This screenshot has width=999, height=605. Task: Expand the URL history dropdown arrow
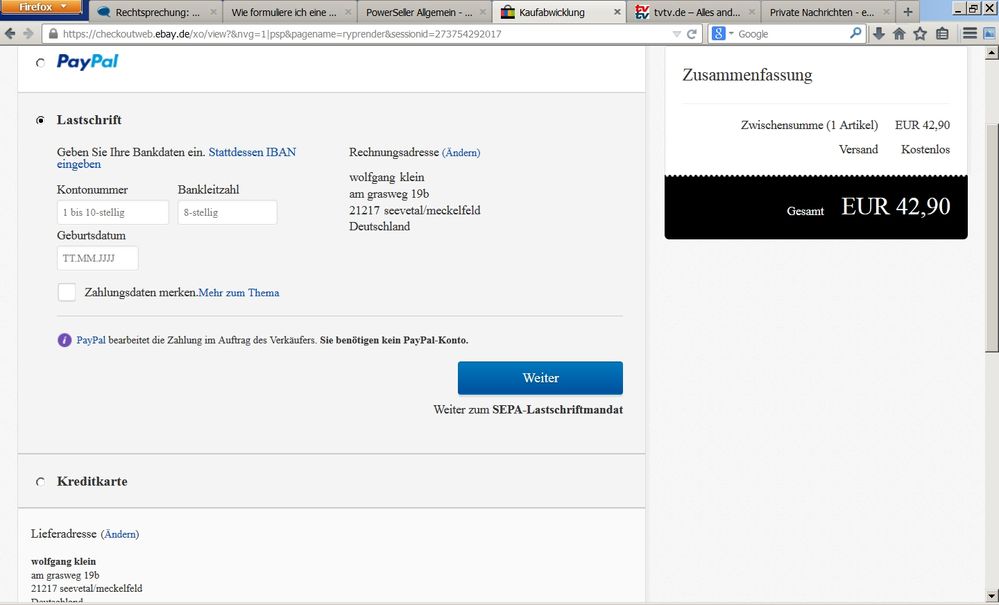(x=677, y=33)
